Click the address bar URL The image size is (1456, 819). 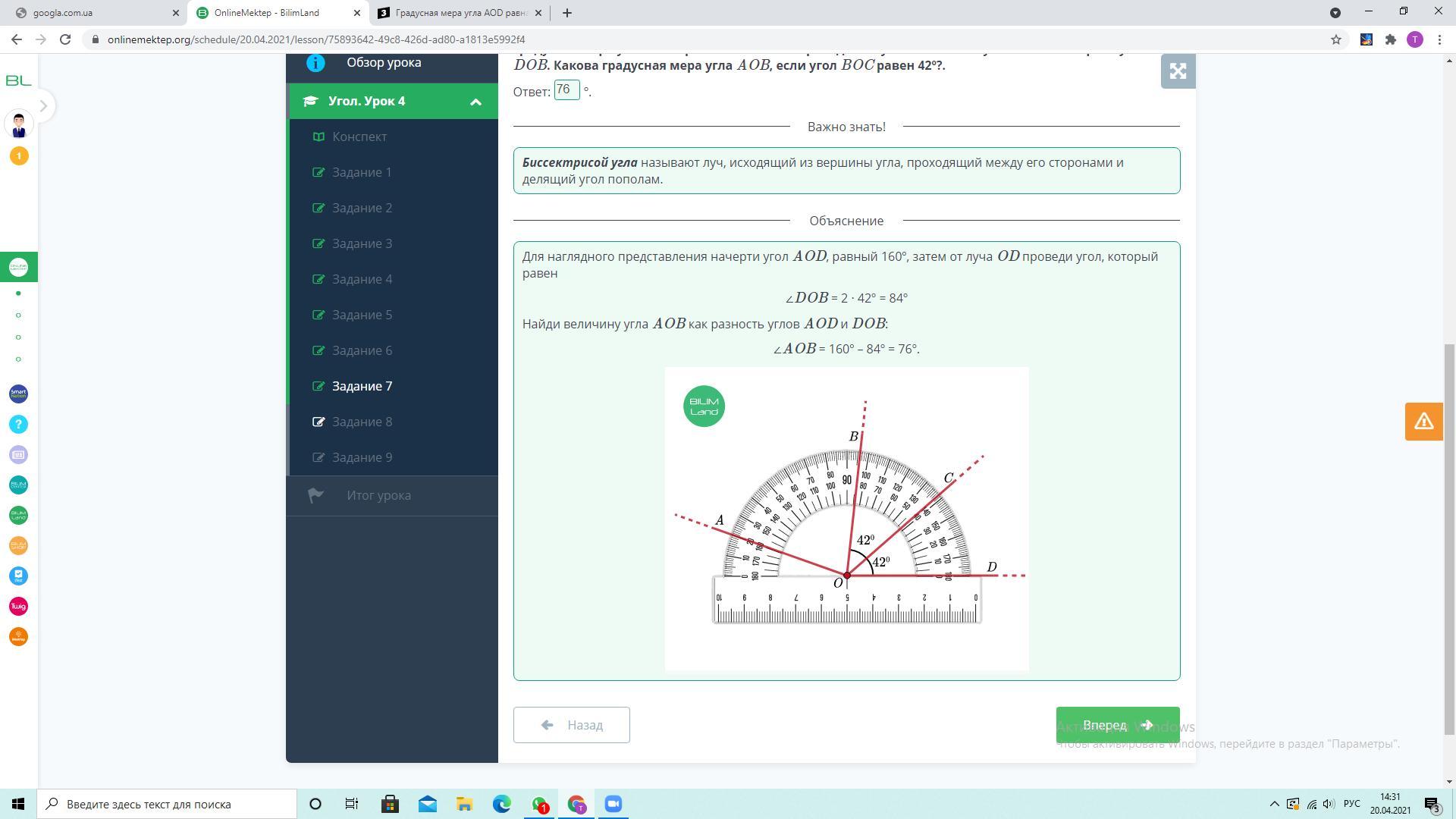(x=315, y=39)
